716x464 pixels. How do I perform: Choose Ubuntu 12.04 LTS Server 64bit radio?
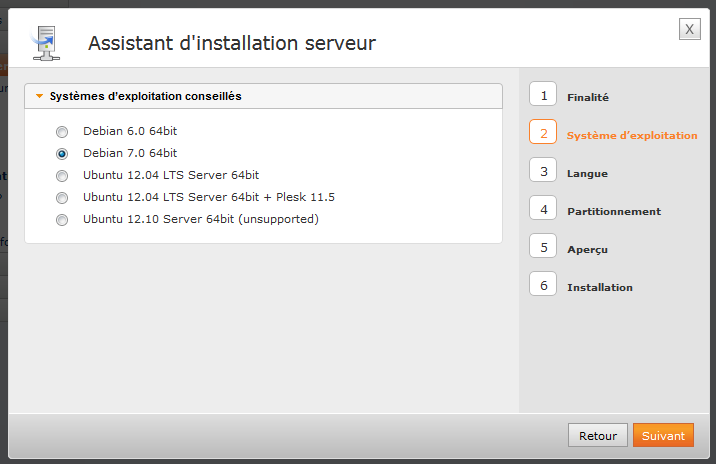click(x=62, y=175)
